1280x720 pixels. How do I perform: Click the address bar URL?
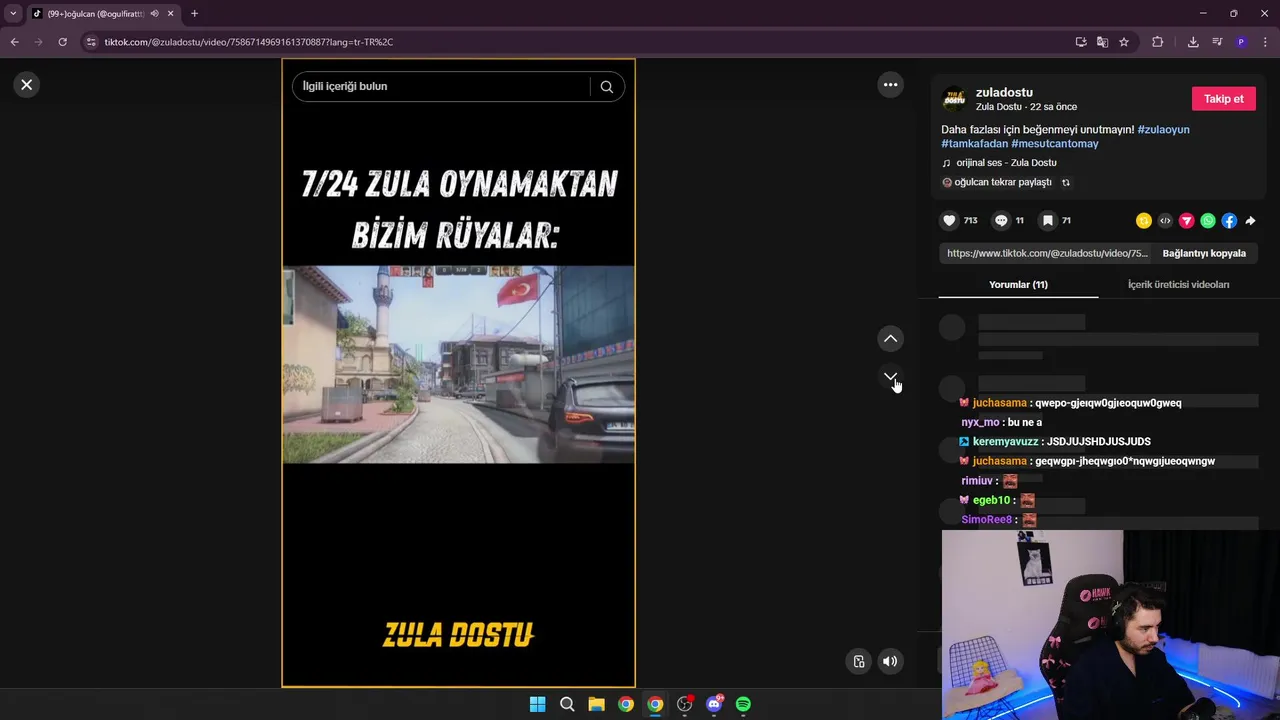249,42
